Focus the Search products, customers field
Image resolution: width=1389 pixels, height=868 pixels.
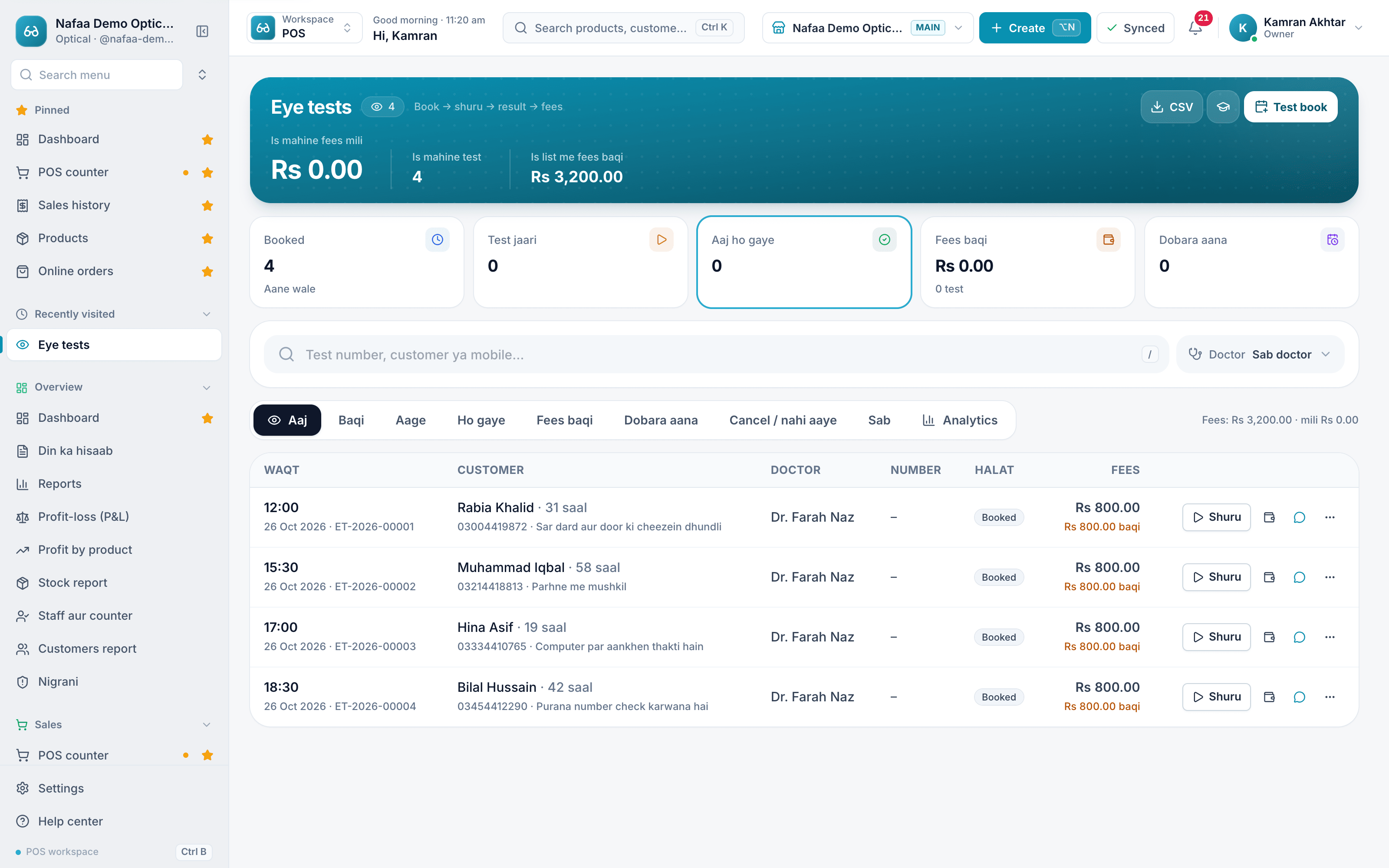coord(623,27)
